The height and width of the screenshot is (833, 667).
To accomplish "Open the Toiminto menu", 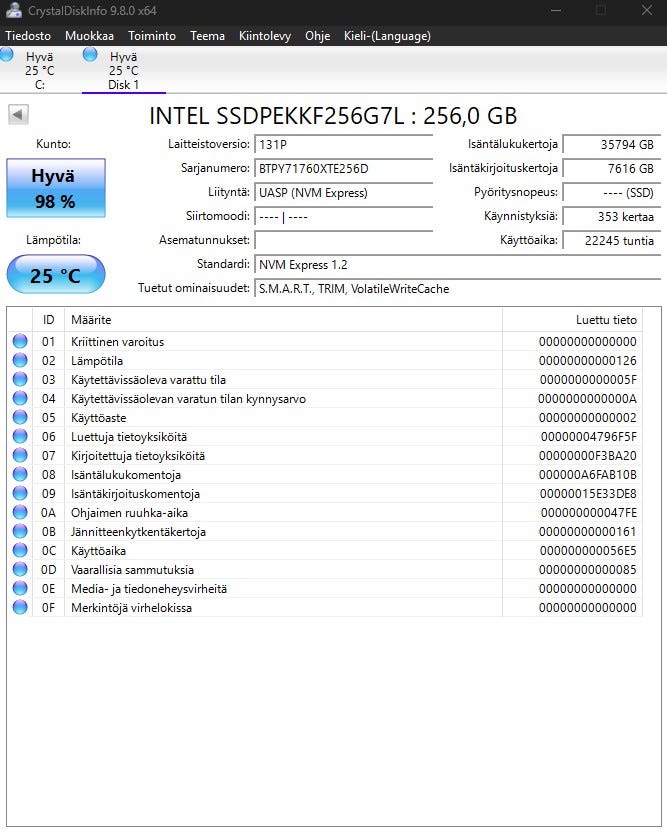I will (152, 36).
